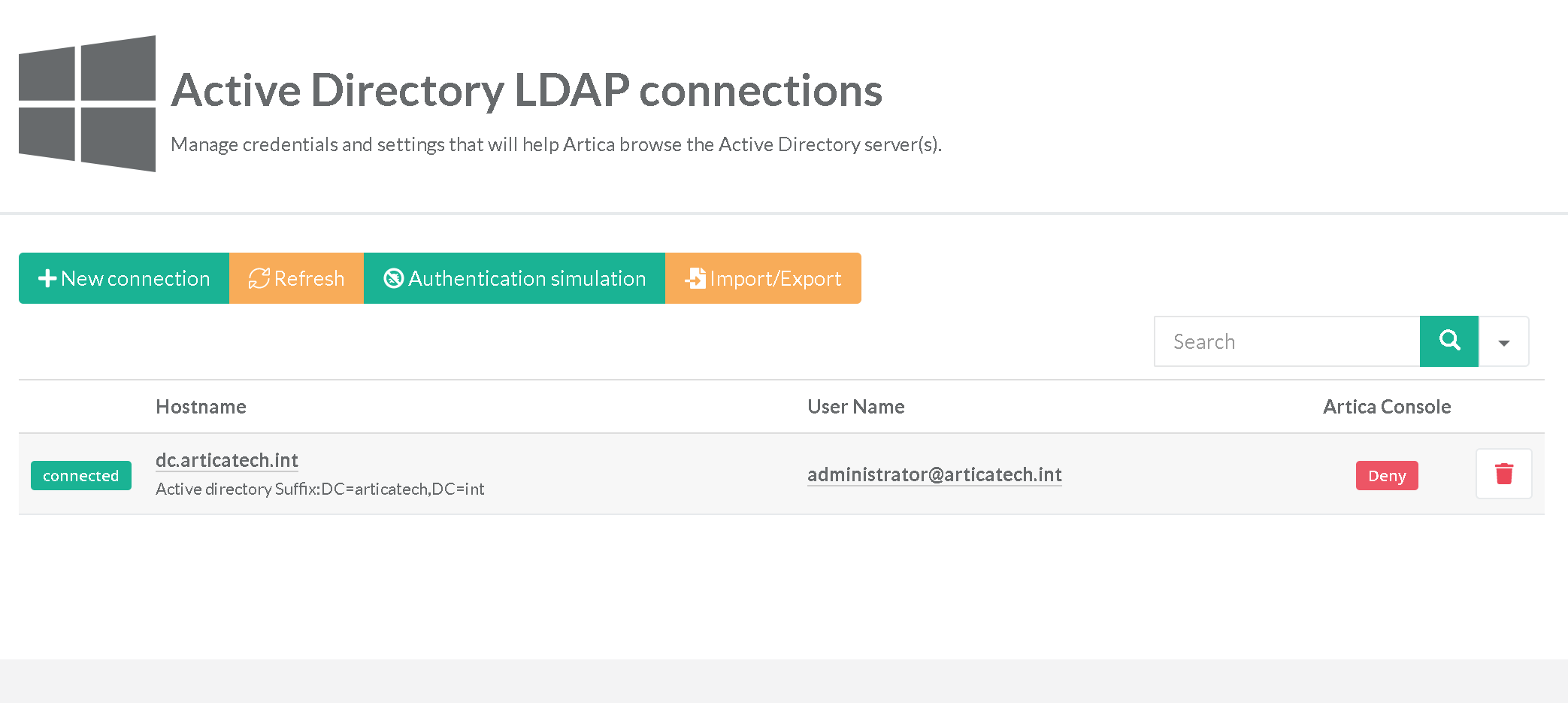Delete the dc.articatech.int connection via trash icon

pos(1503,474)
